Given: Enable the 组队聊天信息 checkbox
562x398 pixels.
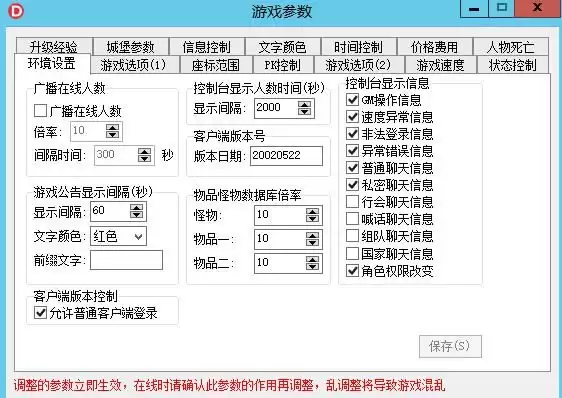Looking at the screenshot, I should point(353,236).
